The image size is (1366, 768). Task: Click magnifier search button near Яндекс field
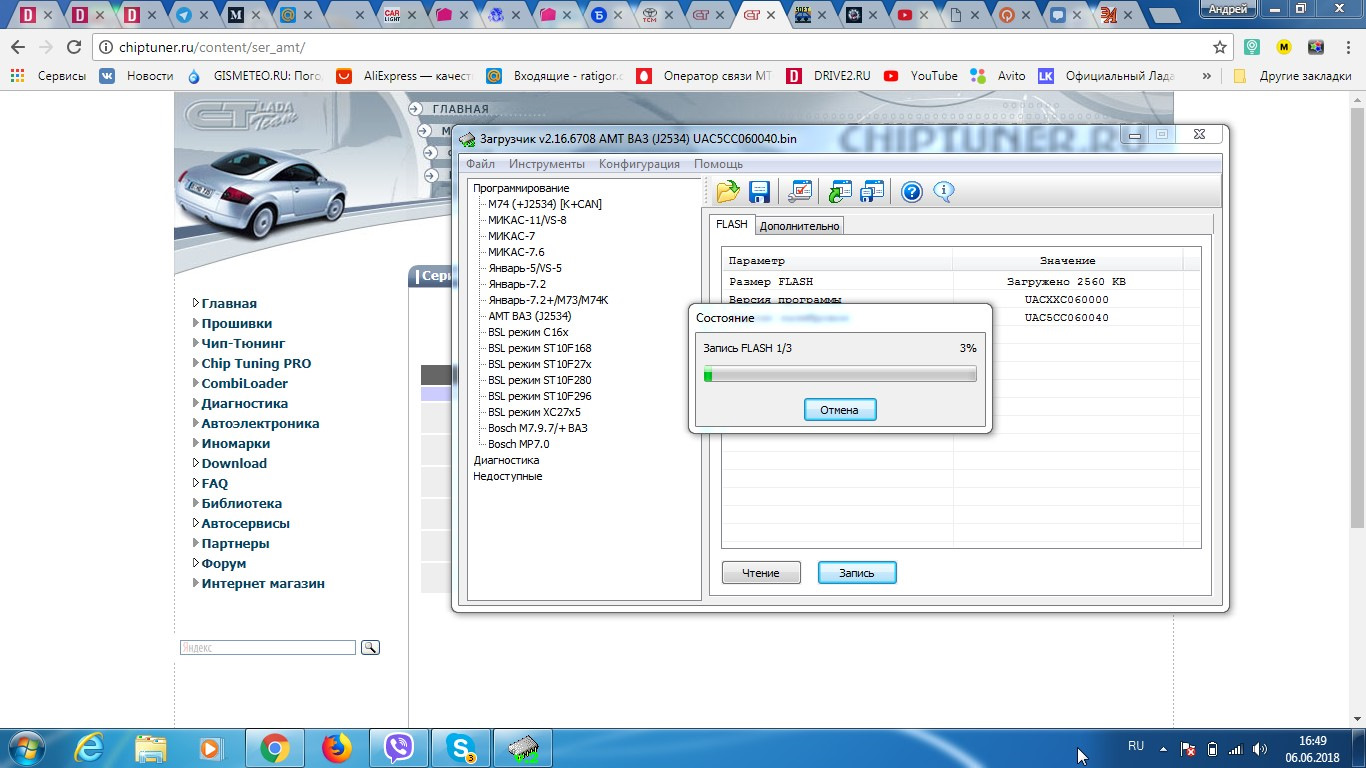370,648
